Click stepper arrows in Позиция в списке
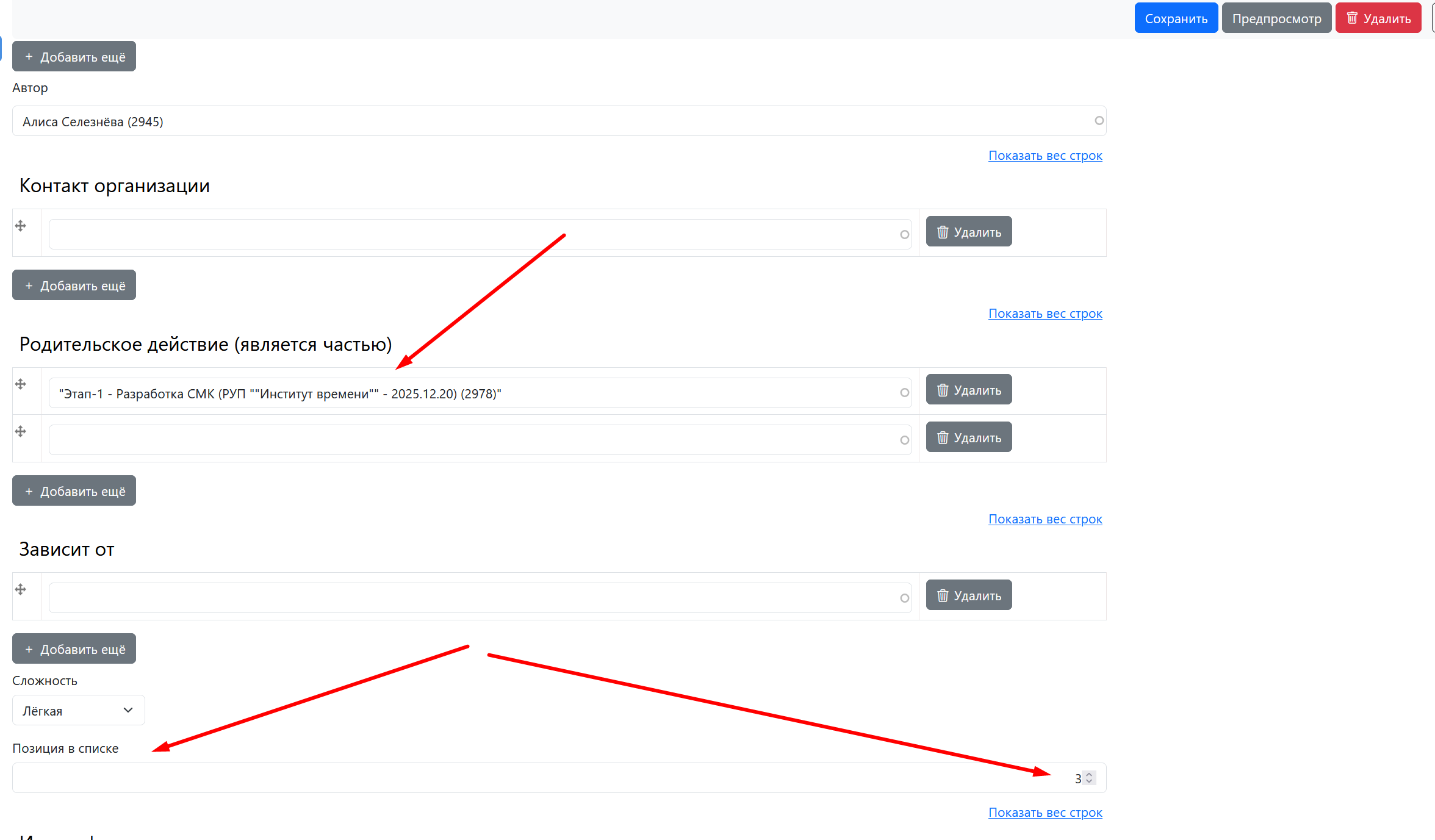 pos(1089,778)
